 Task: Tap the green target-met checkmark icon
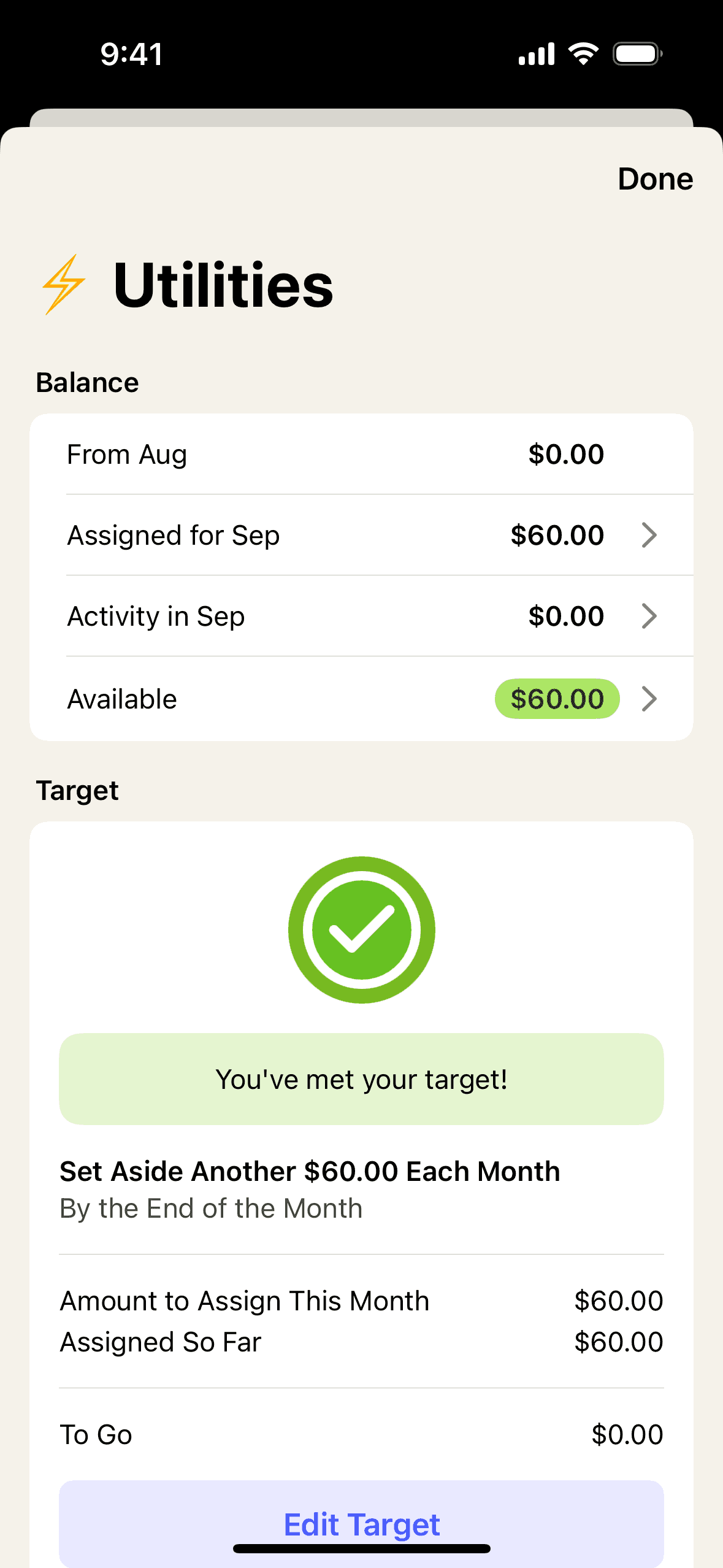pos(361,930)
